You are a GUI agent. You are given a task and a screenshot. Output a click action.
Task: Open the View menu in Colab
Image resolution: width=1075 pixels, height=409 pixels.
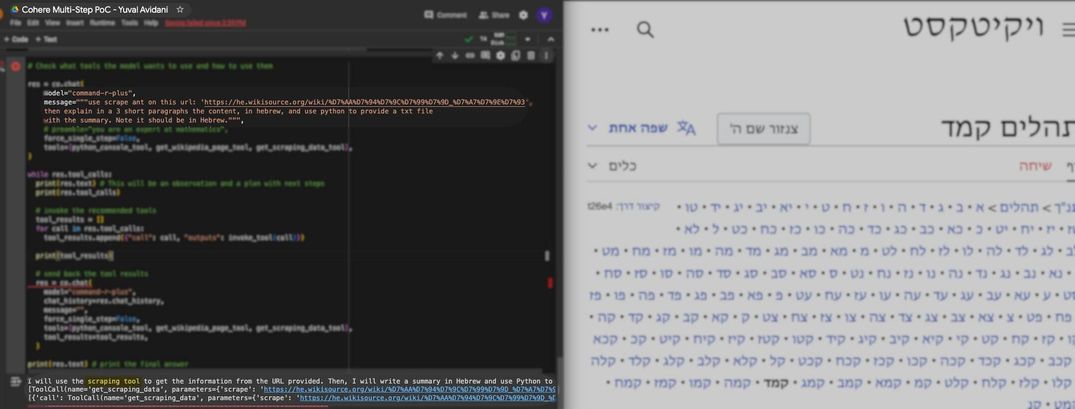tap(53, 23)
